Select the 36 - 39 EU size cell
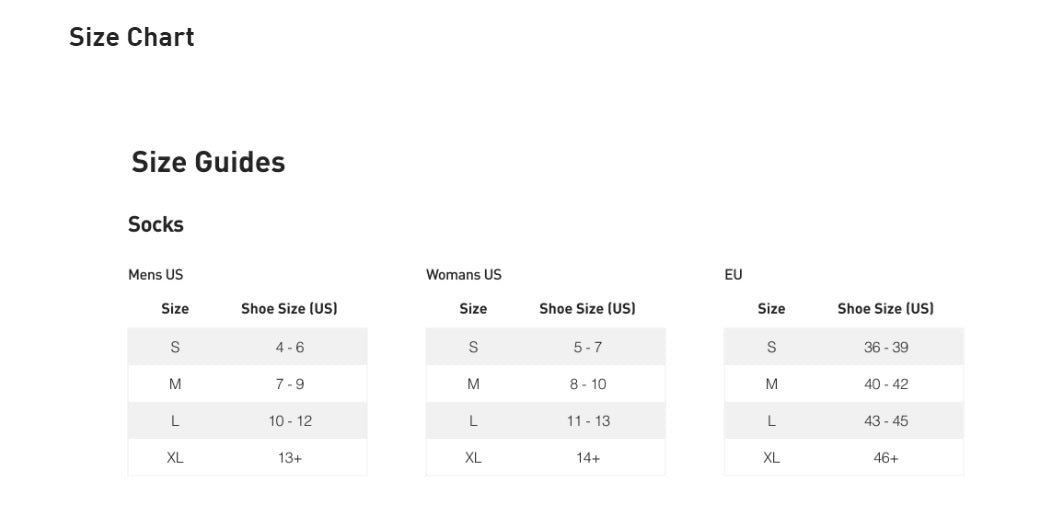This screenshot has width=1049, height=509. click(886, 347)
